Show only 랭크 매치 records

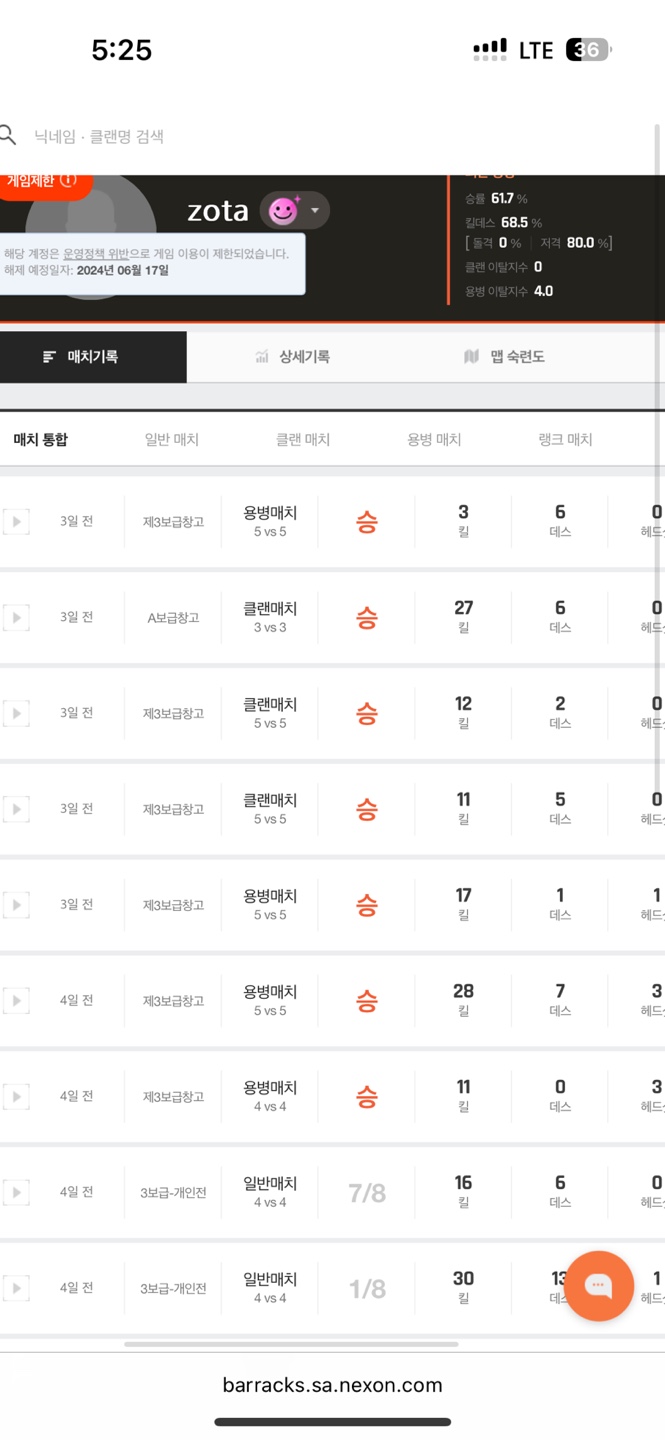coord(565,439)
